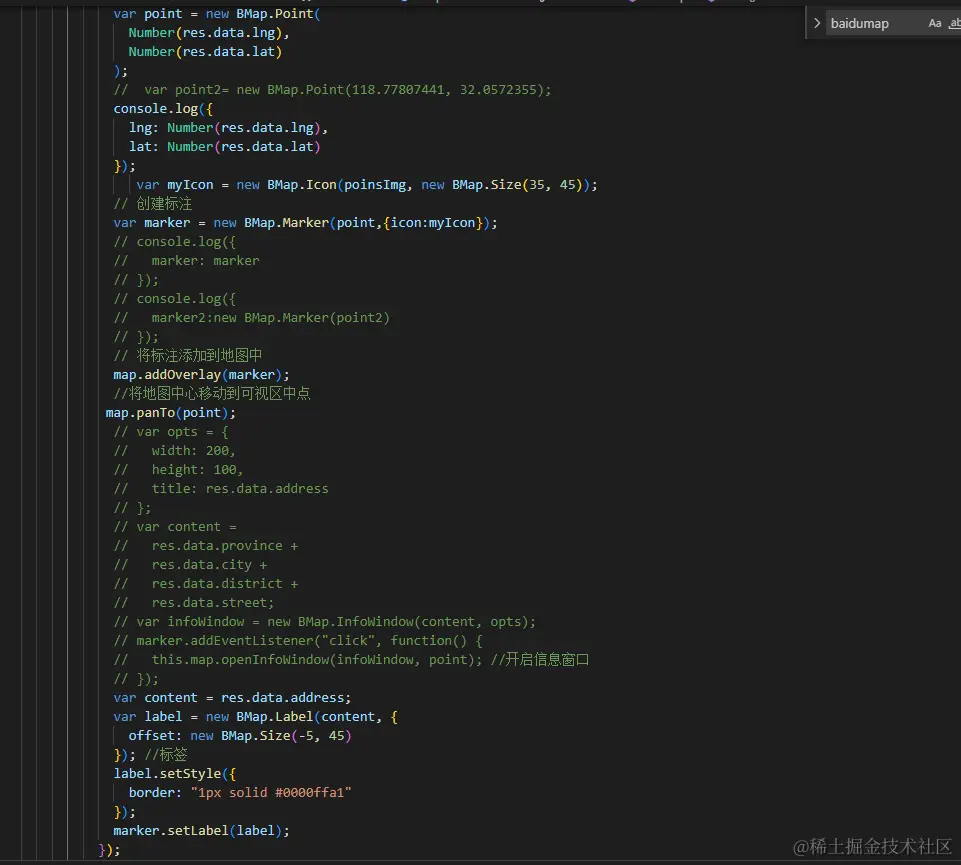Click the commented "title: res.data.address" line
The height and width of the screenshot is (865, 961).
pos(221,489)
